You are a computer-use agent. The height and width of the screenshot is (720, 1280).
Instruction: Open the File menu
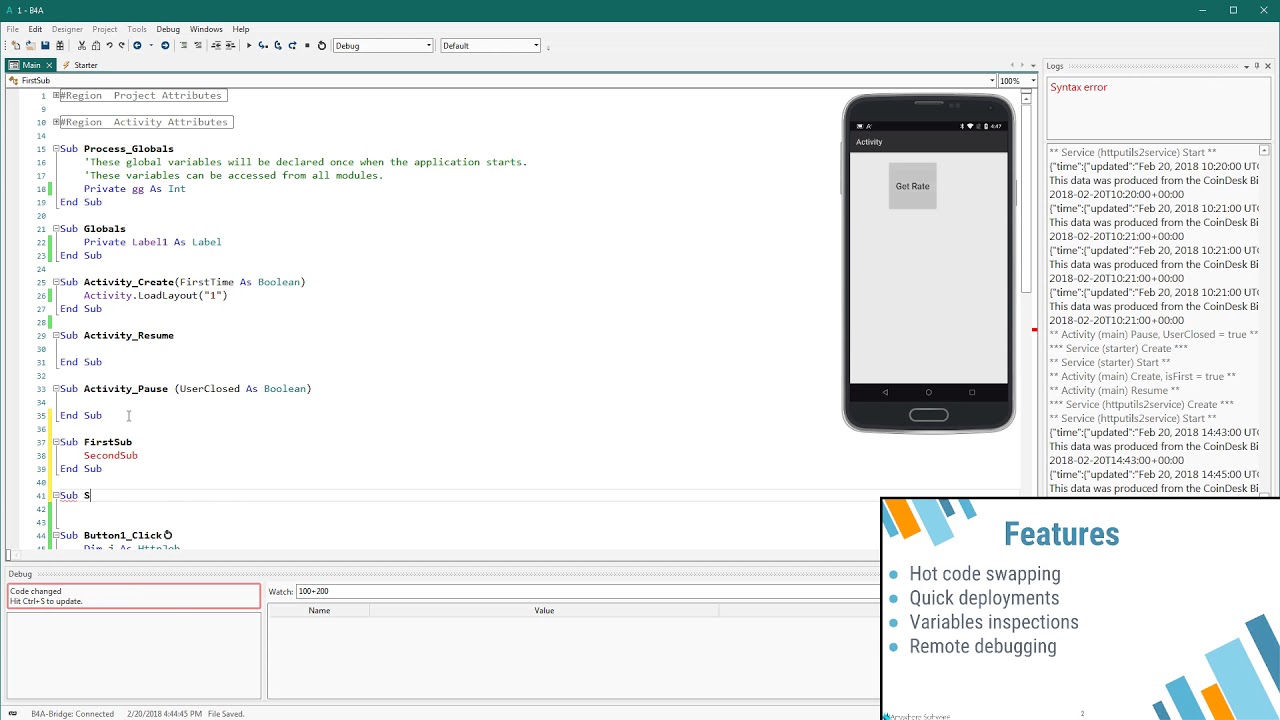point(13,29)
